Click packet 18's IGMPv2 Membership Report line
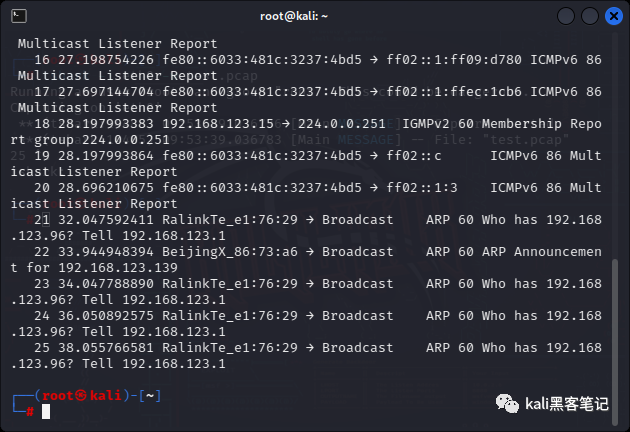This screenshot has height=432, width=630. [306, 131]
